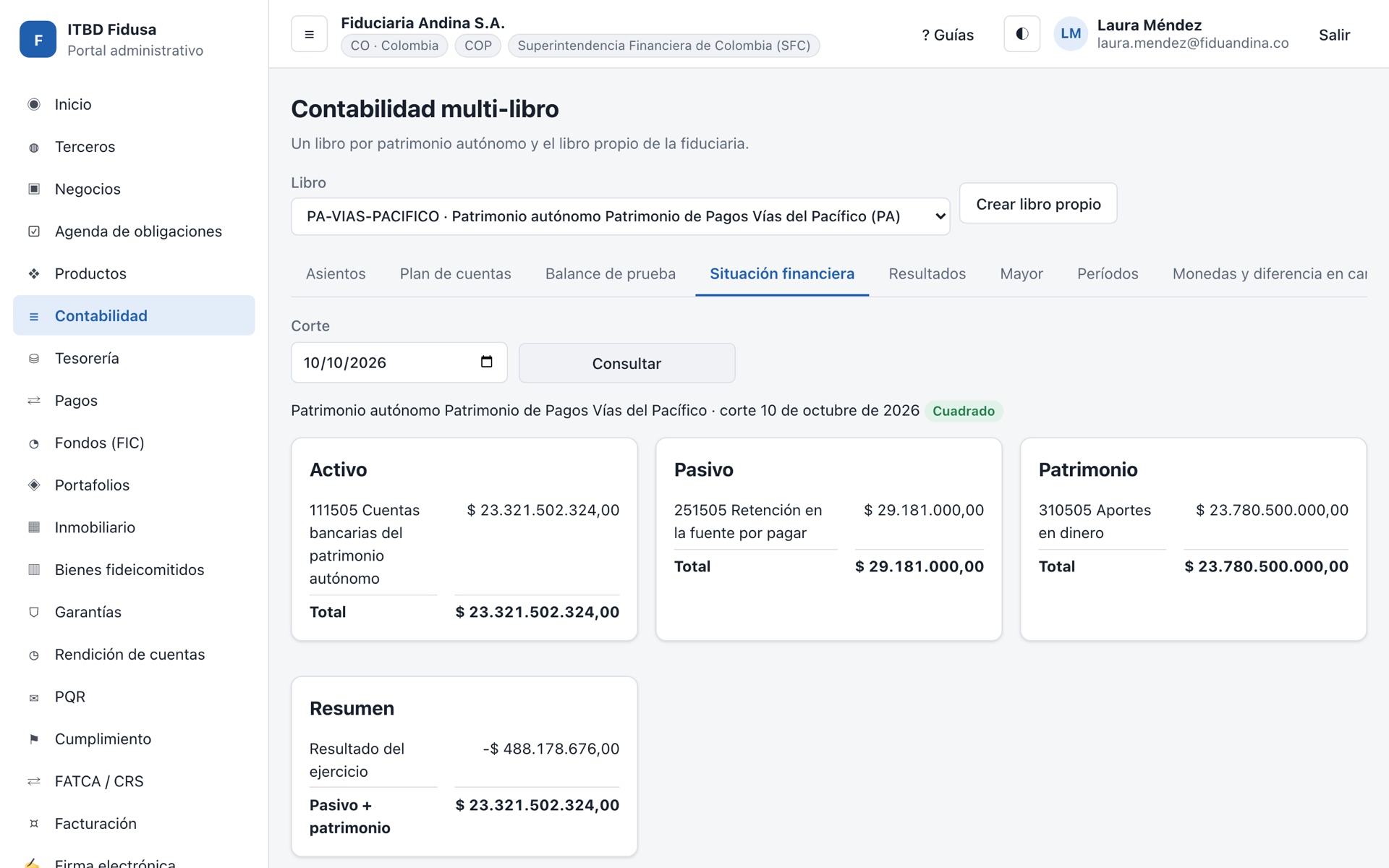
Task: Click the Rendición de cuentas icon
Action: tap(34, 655)
